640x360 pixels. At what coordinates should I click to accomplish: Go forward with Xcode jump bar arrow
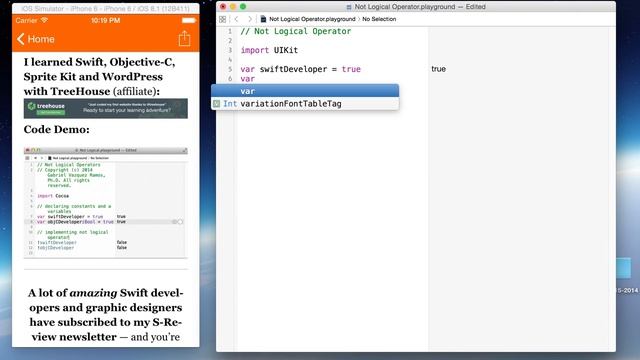tap(250, 19)
